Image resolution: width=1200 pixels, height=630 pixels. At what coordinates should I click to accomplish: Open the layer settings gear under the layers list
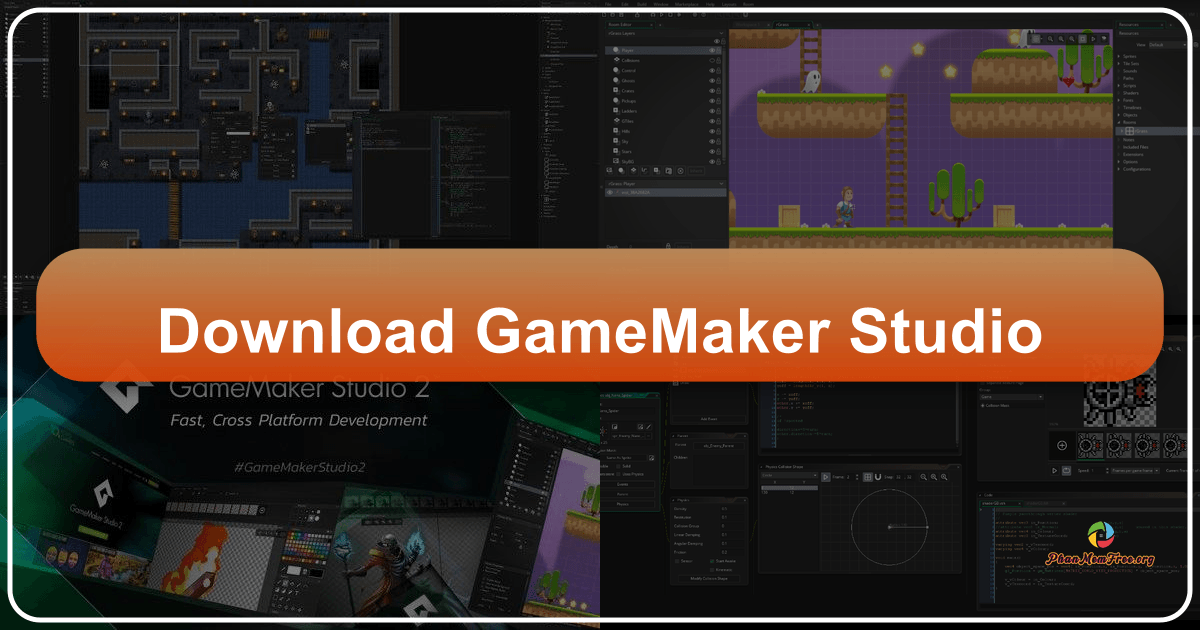[x=681, y=171]
